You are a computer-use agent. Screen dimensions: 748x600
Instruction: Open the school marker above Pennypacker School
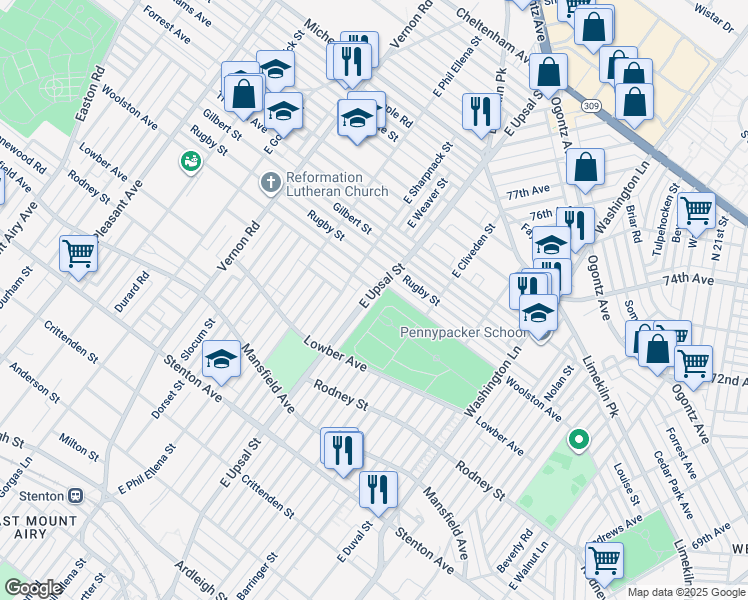click(539, 314)
